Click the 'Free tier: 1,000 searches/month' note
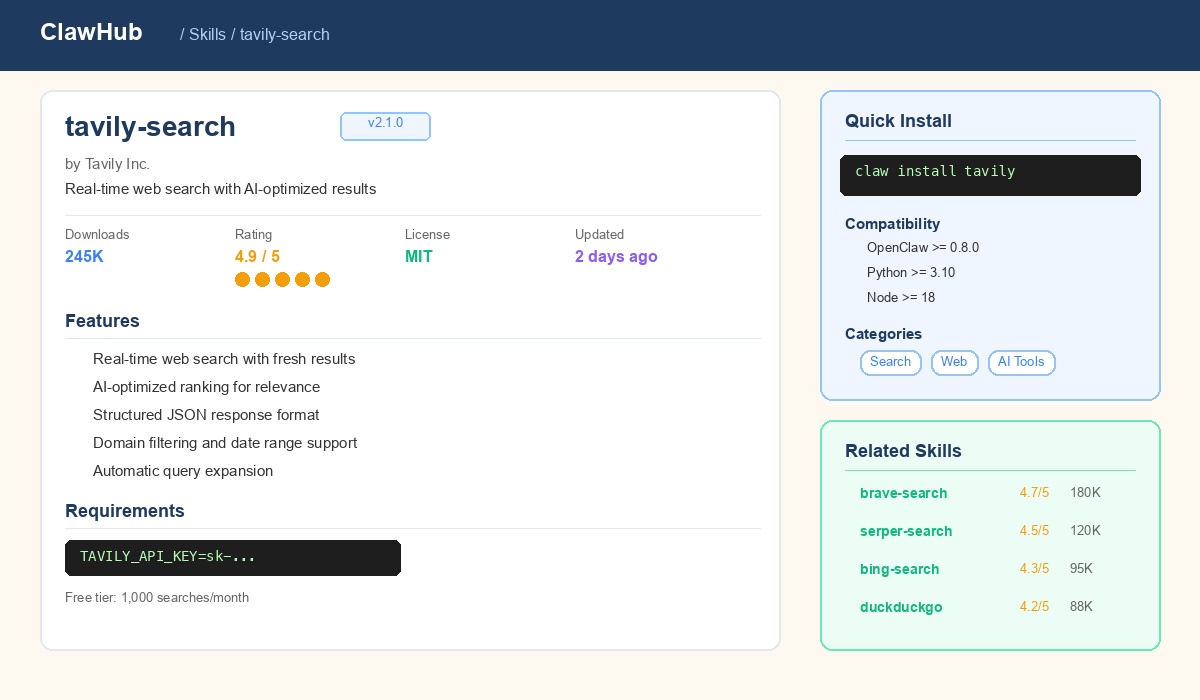This screenshot has width=1200, height=700. 157,598
